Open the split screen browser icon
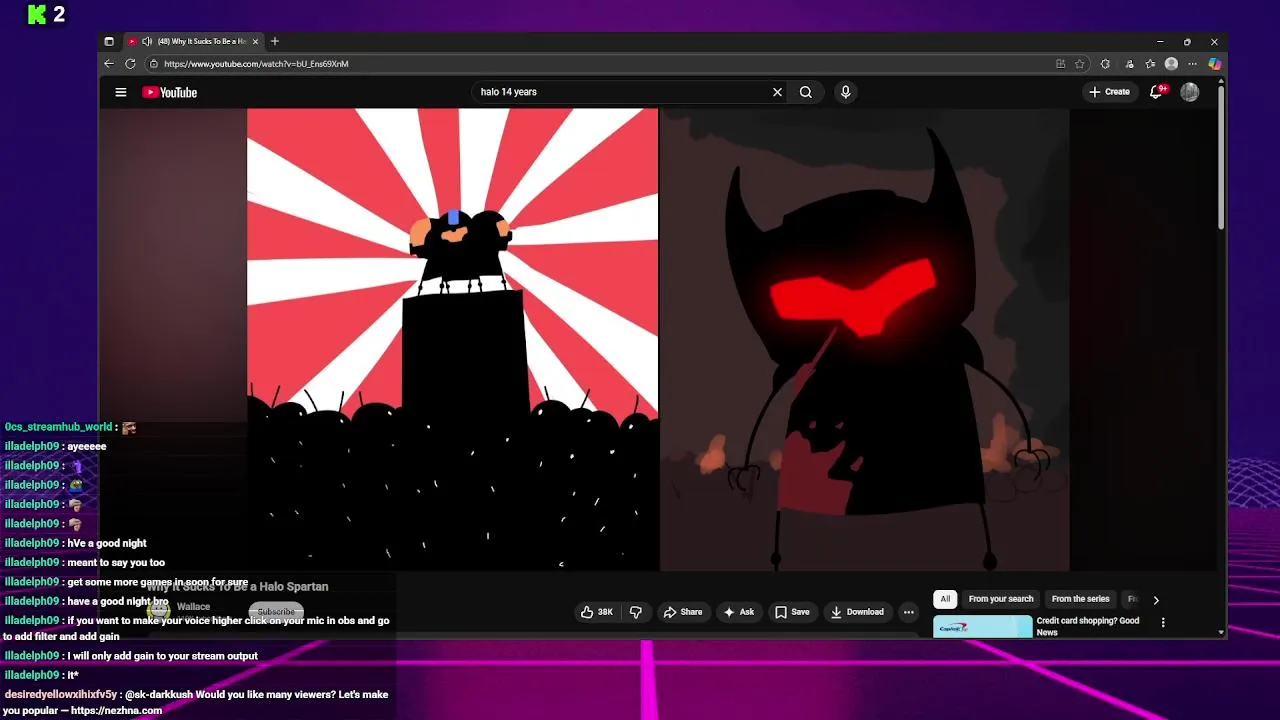Image resolution: width=1280 pixels, height=720 pixels. [1128, 64]
